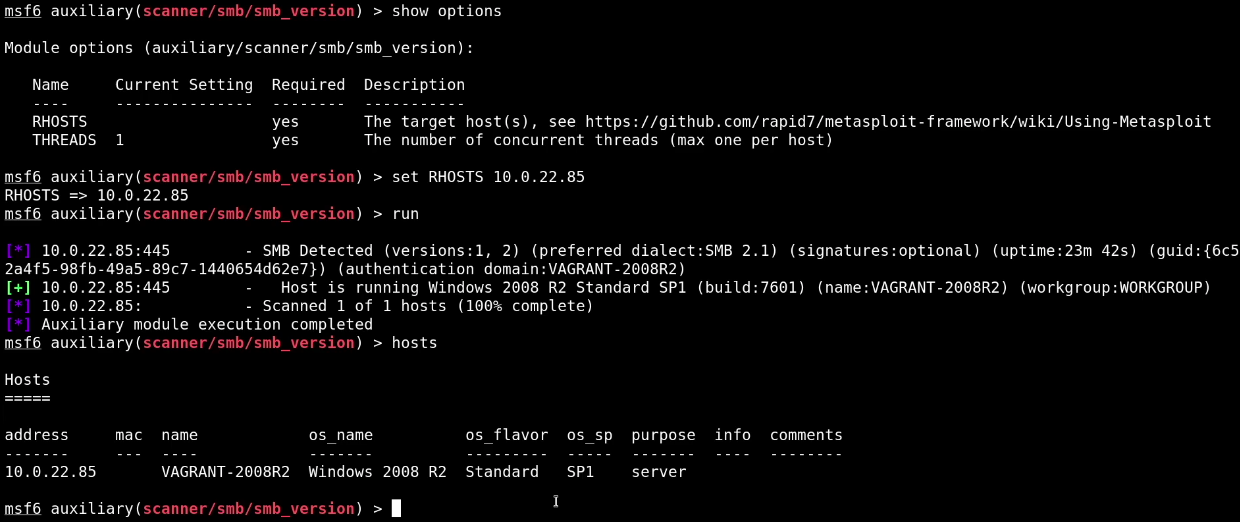
Task: Click the "address" column header
Action: pos(37,435)
